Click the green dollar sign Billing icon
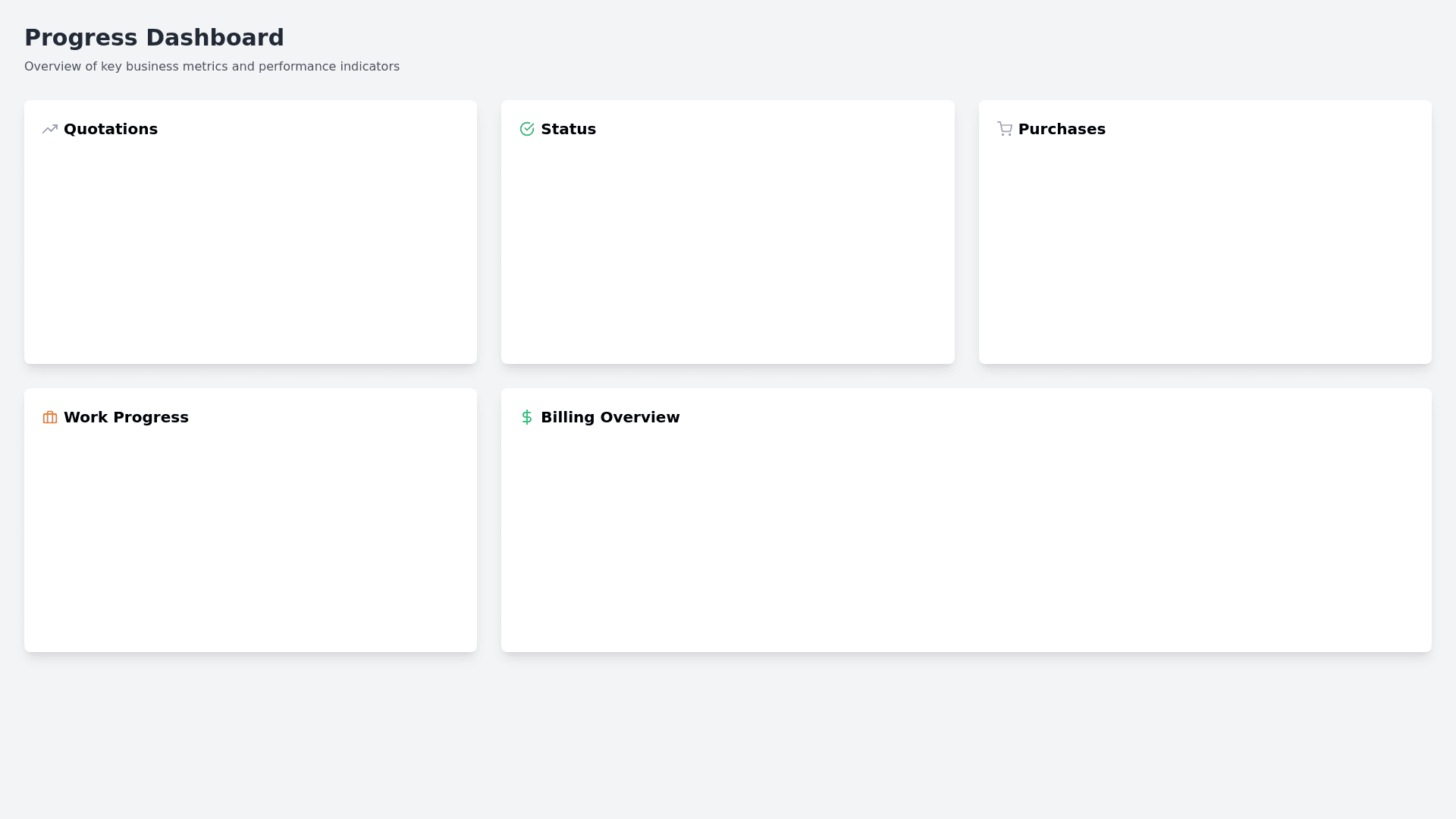 (x=527, y=417)
